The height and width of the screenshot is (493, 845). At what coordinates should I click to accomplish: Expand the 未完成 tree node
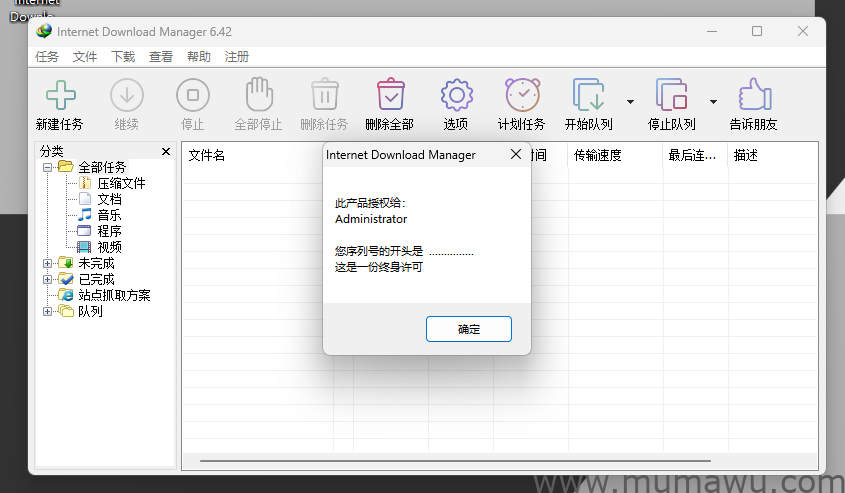[47, 263]
